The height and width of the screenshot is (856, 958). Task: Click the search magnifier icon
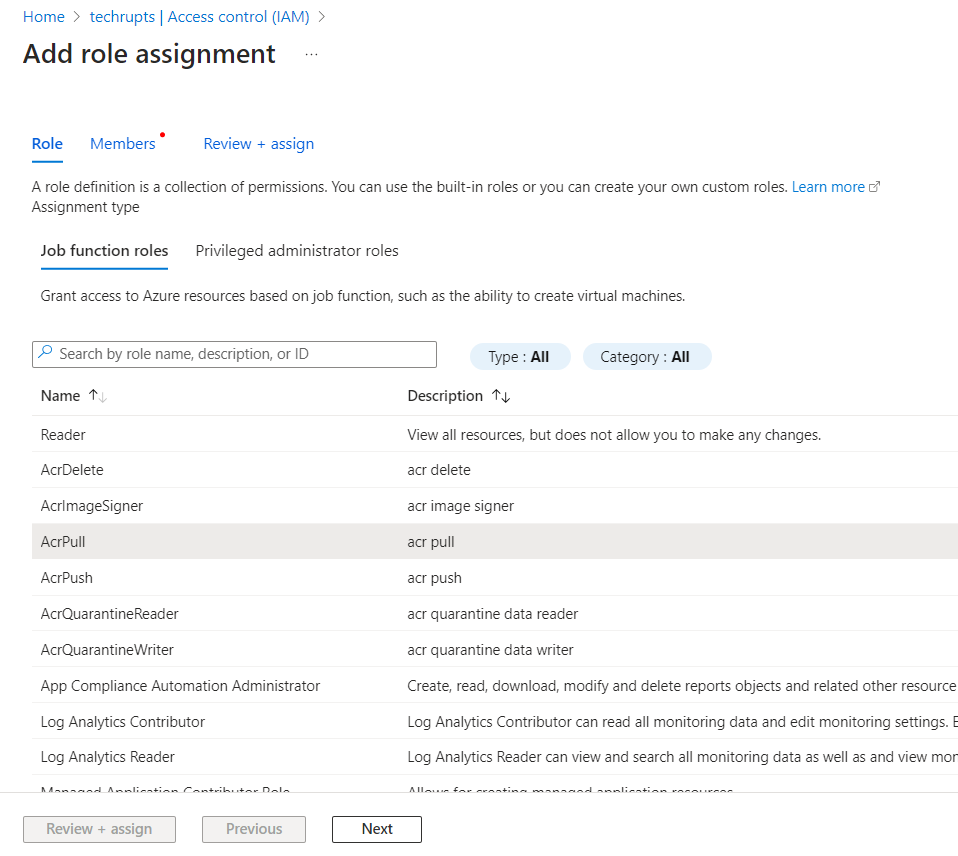tap(46, 354)
